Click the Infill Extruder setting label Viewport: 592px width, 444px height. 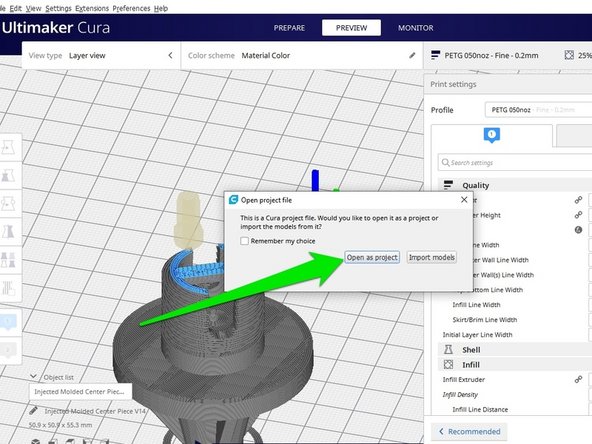[464, 379]
